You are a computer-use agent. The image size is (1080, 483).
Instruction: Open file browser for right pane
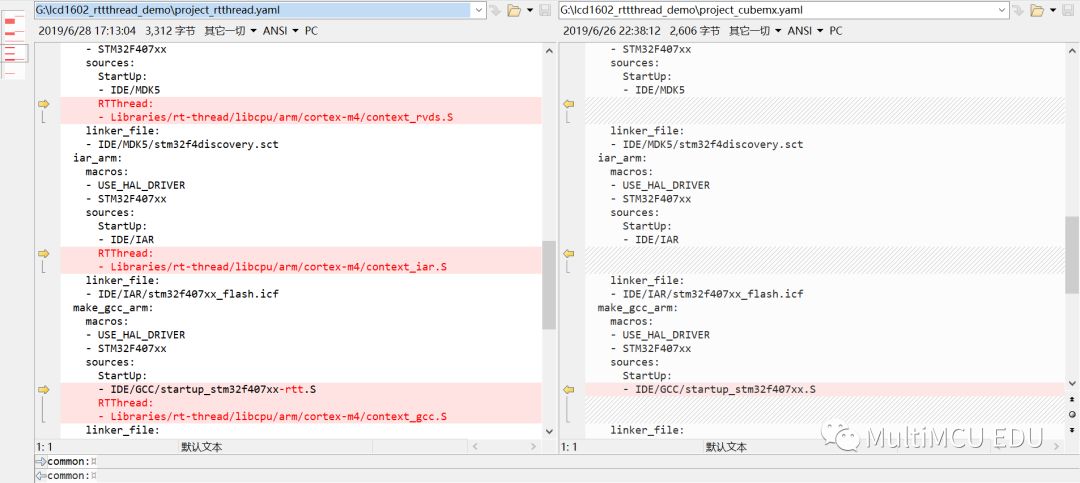pos(1037,10)
